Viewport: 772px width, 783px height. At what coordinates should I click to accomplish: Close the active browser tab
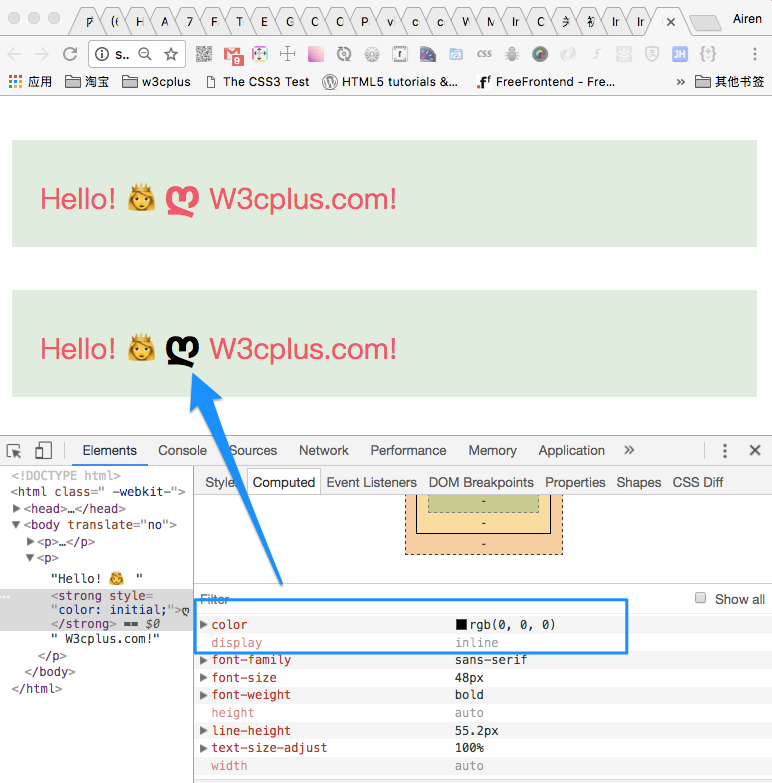(x=671, y=22)
